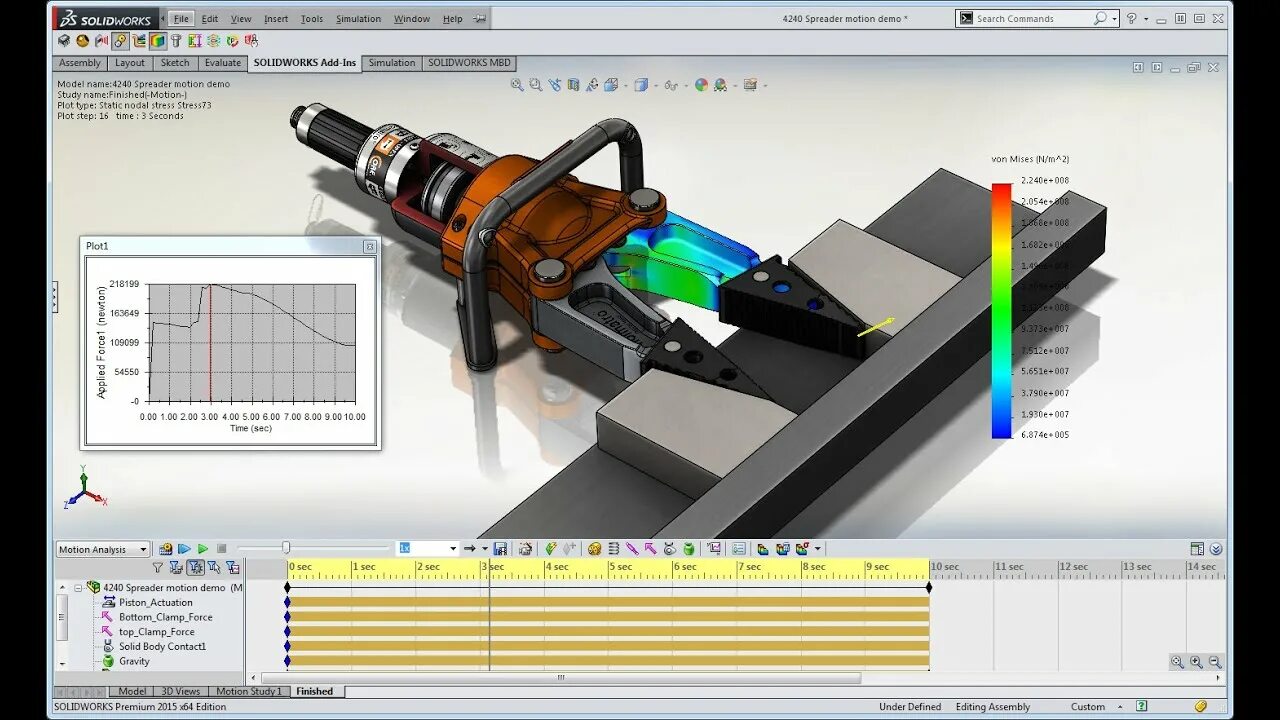Click the Help question mark icon
Viewport: 1280px width, 720px height.
(x=1131, y=19)
